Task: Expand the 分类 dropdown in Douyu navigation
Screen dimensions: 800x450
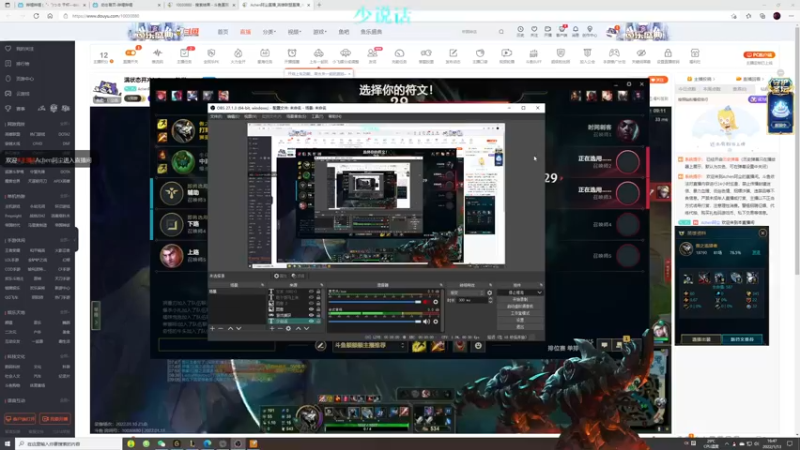Action: click(269, 32)
